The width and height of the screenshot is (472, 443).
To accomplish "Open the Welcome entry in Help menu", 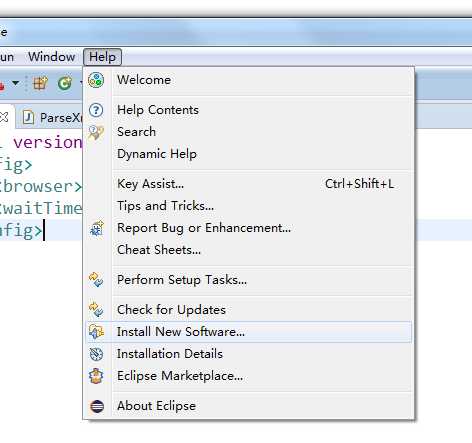I will click(x=248, y=80).
